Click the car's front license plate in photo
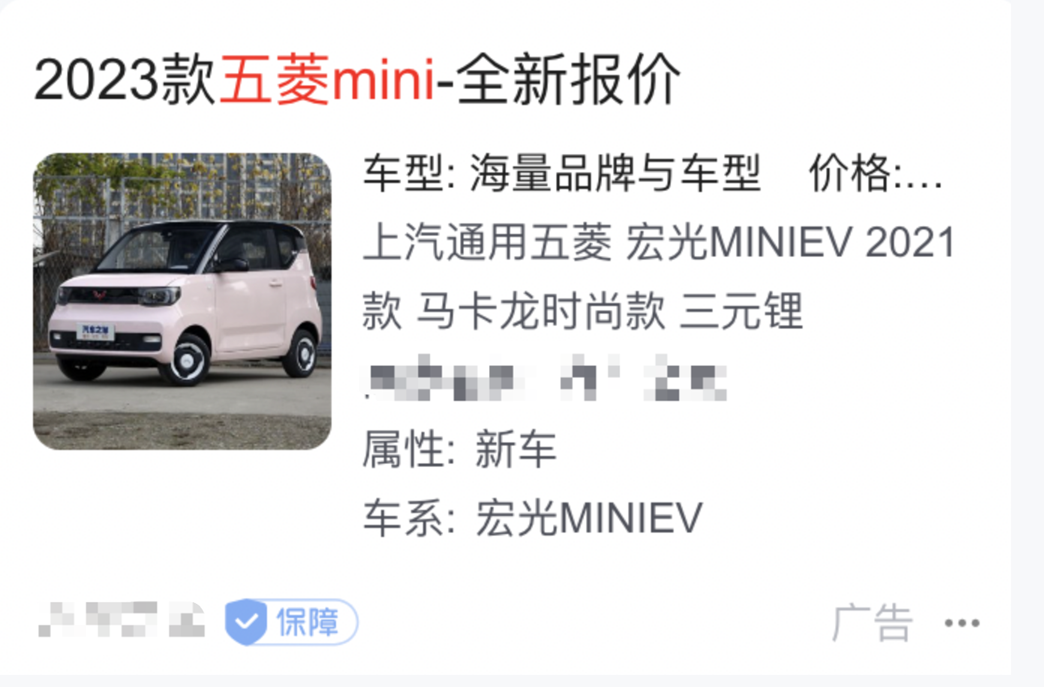This screenshot has height=687, width=1044. [95, 331]
